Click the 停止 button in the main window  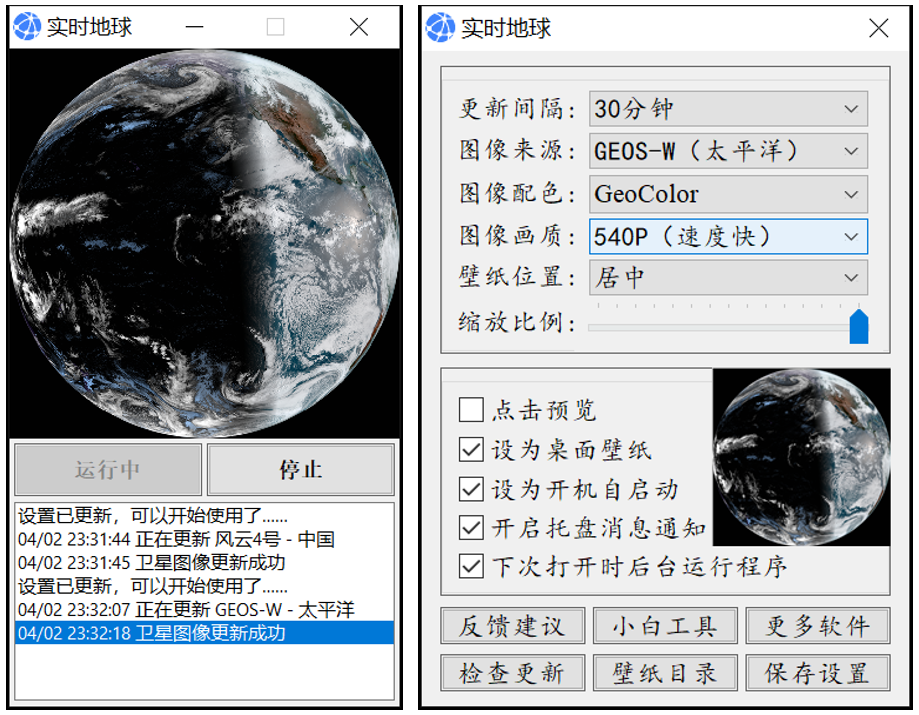(x=301, y=469)
